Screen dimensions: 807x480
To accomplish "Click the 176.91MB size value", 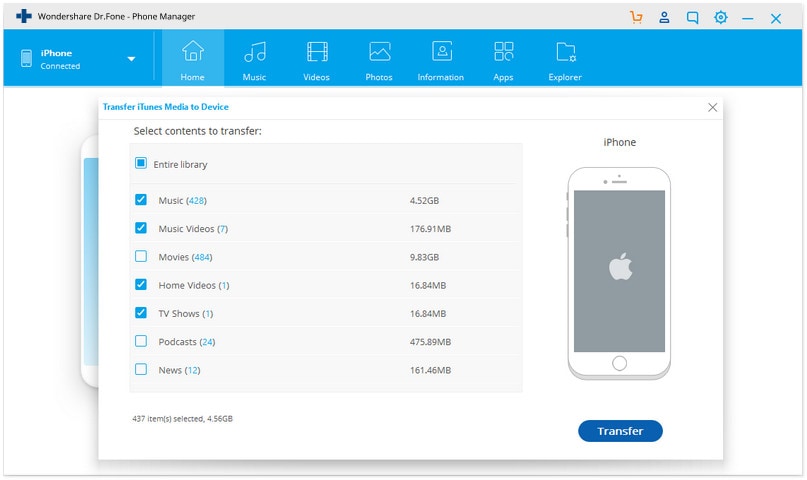I will tap(430, 229).
